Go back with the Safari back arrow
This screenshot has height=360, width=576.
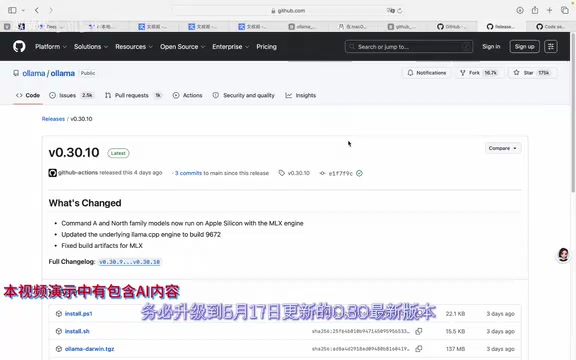[37, 10]
